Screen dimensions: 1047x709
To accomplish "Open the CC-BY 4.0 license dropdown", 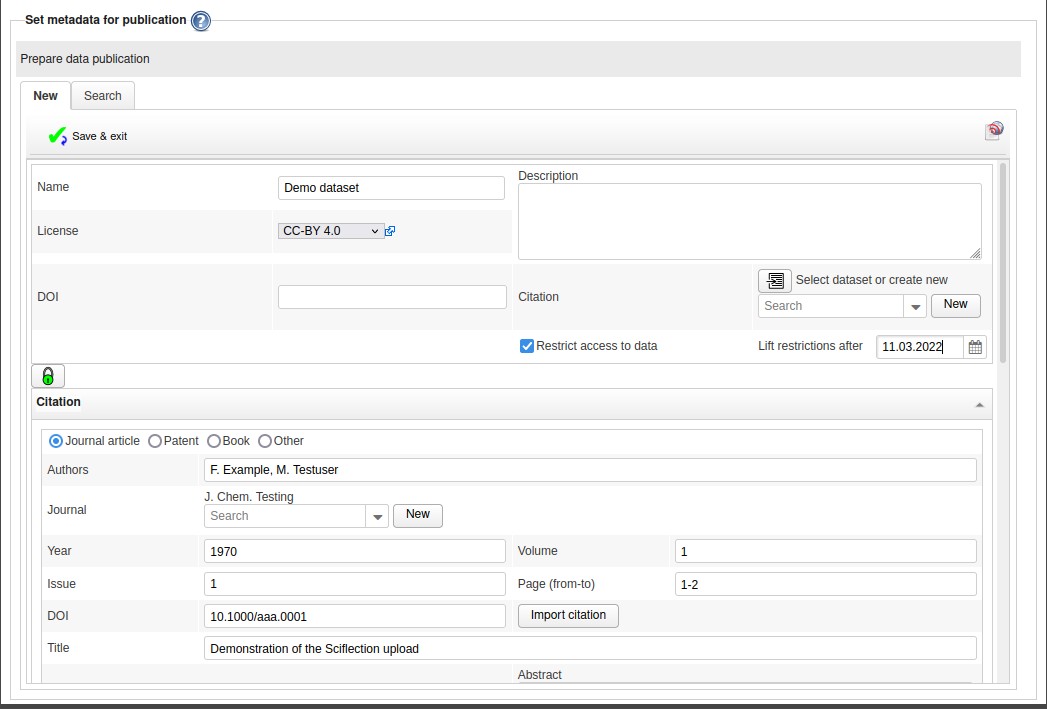I will point(331,231).
